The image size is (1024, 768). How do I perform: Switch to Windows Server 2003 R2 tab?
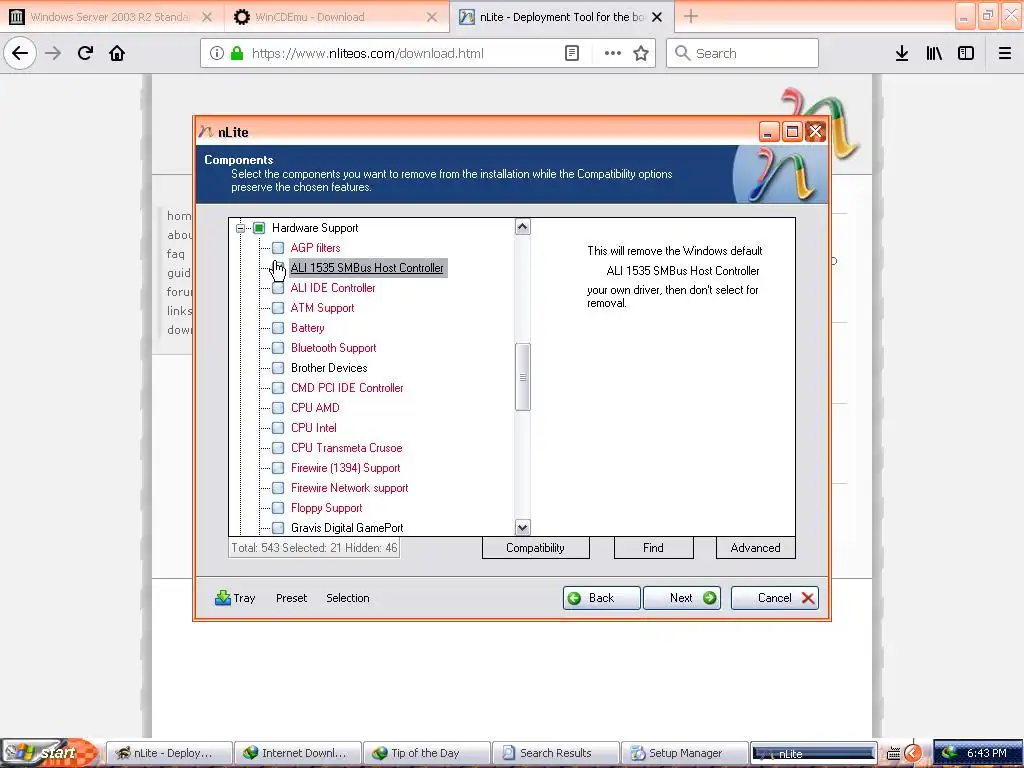click(x=109, y=17)
